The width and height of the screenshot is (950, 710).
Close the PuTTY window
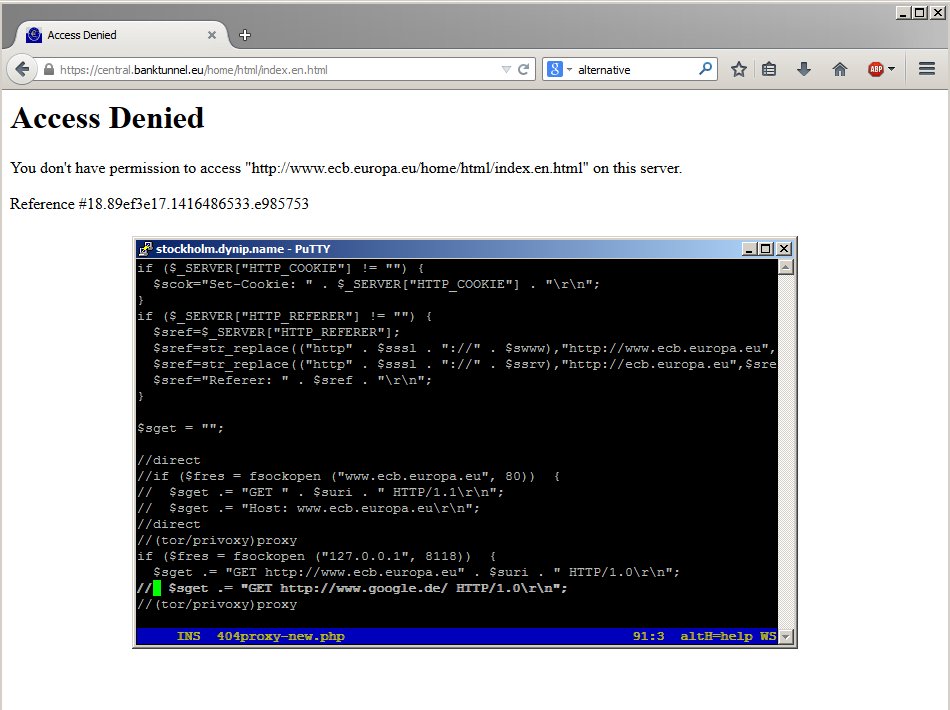tap(784, 248)
